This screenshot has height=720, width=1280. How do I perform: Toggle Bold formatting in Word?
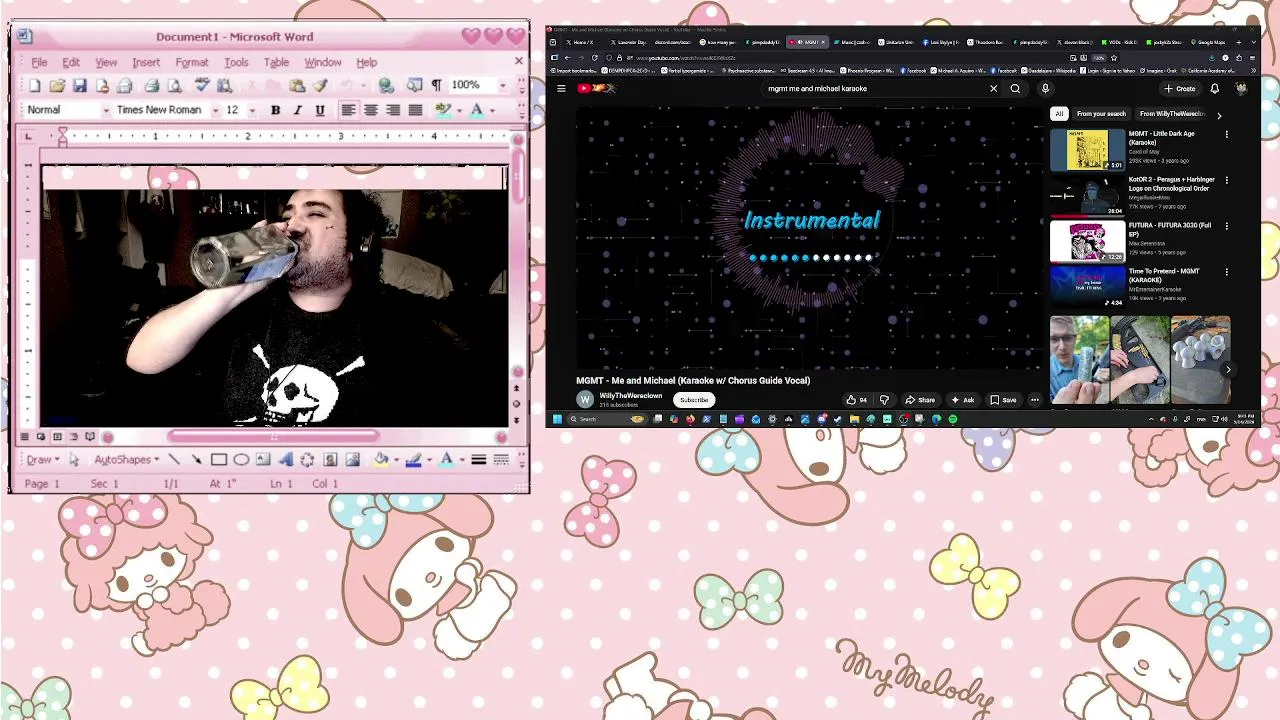coord(275,110)
